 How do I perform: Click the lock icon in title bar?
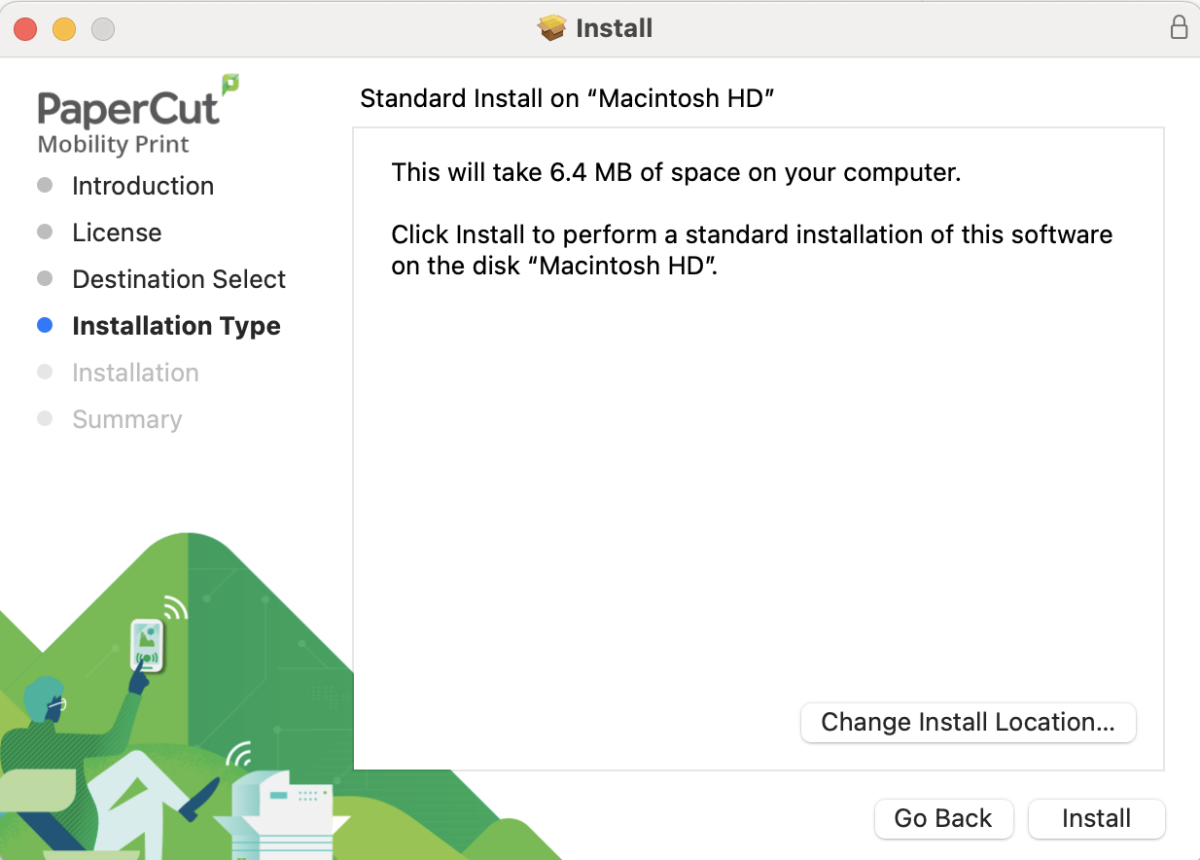coord(1179,28)
